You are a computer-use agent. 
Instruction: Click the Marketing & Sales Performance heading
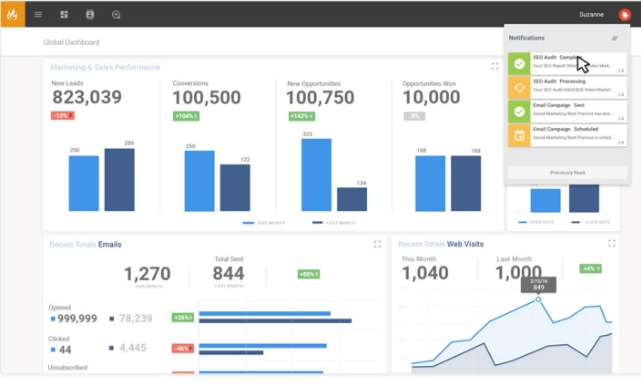click(105, 67)
